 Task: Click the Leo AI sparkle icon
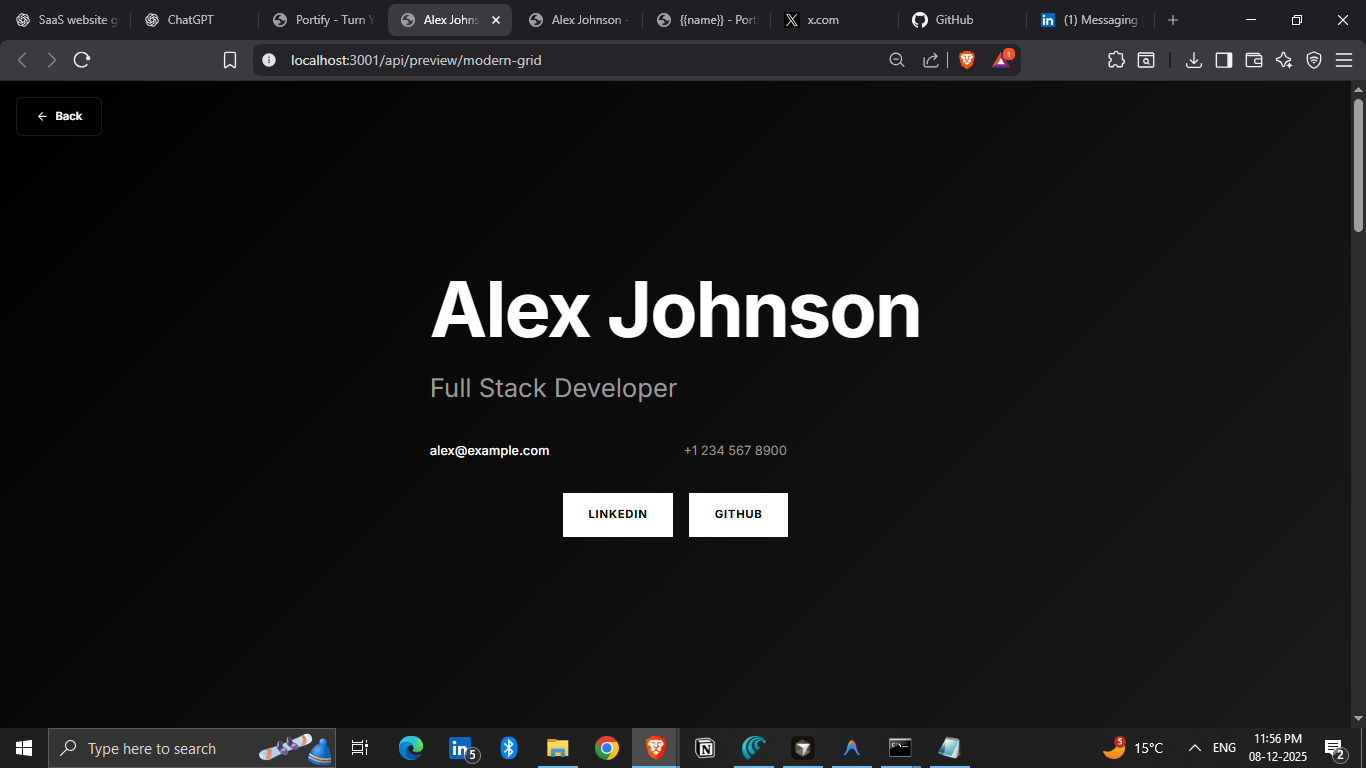click(1284, 60)
